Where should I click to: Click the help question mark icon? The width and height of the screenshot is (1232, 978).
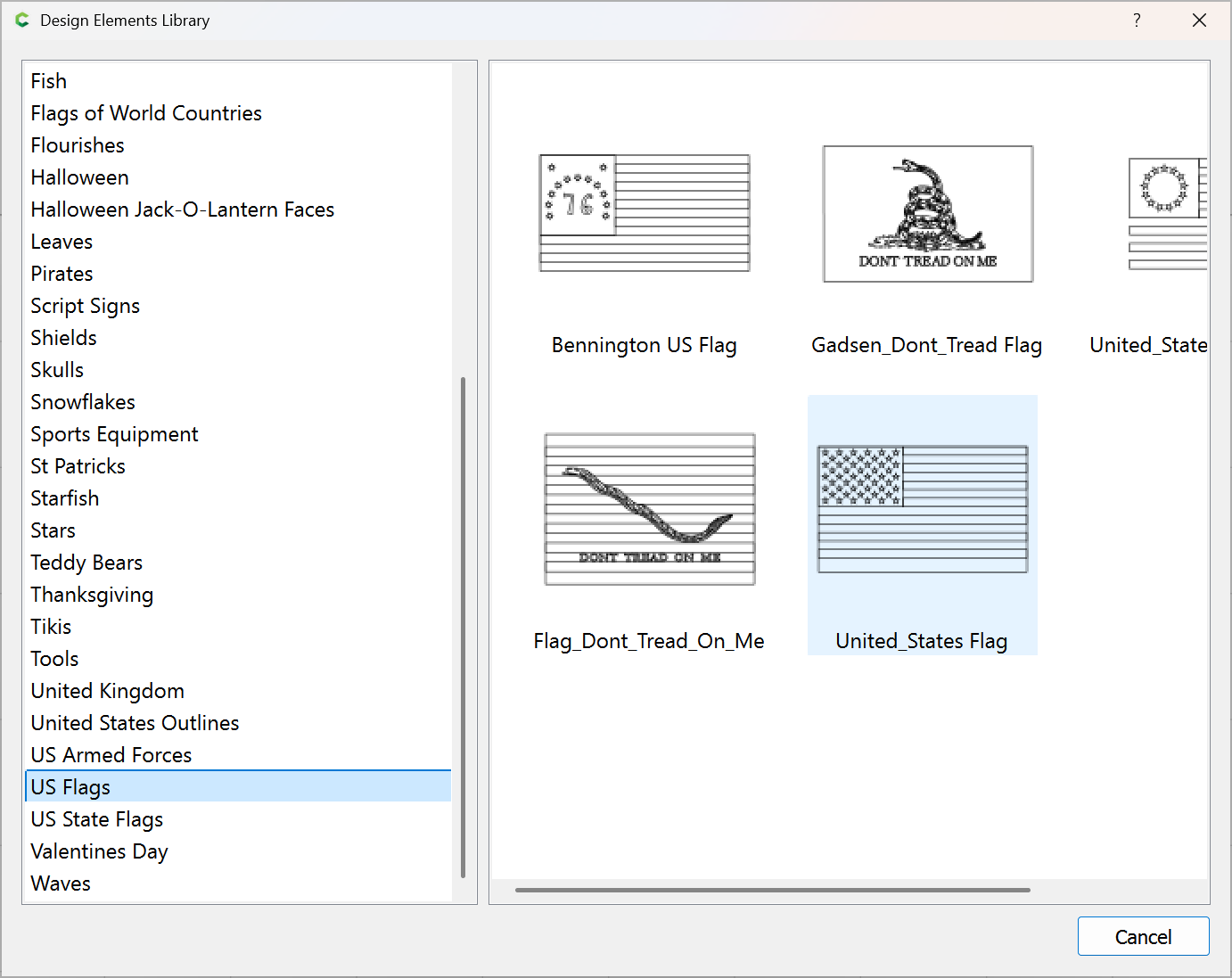point(1137,21)
